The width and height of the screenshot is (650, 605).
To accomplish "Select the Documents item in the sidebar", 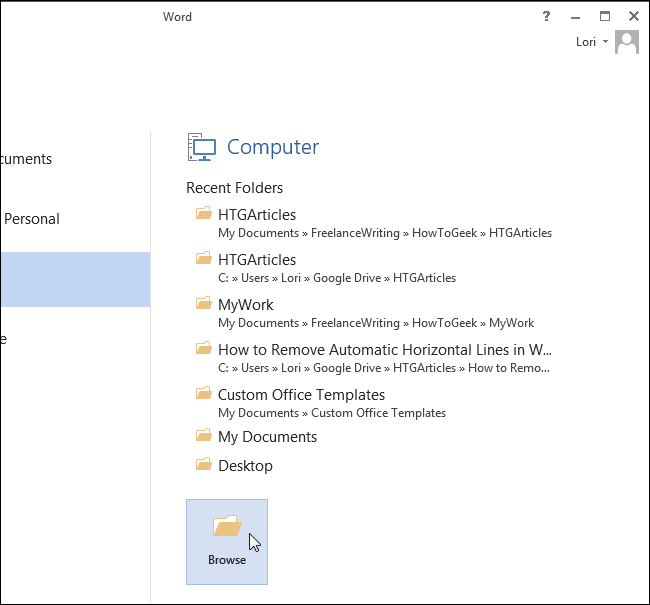I will pos(26,159).
